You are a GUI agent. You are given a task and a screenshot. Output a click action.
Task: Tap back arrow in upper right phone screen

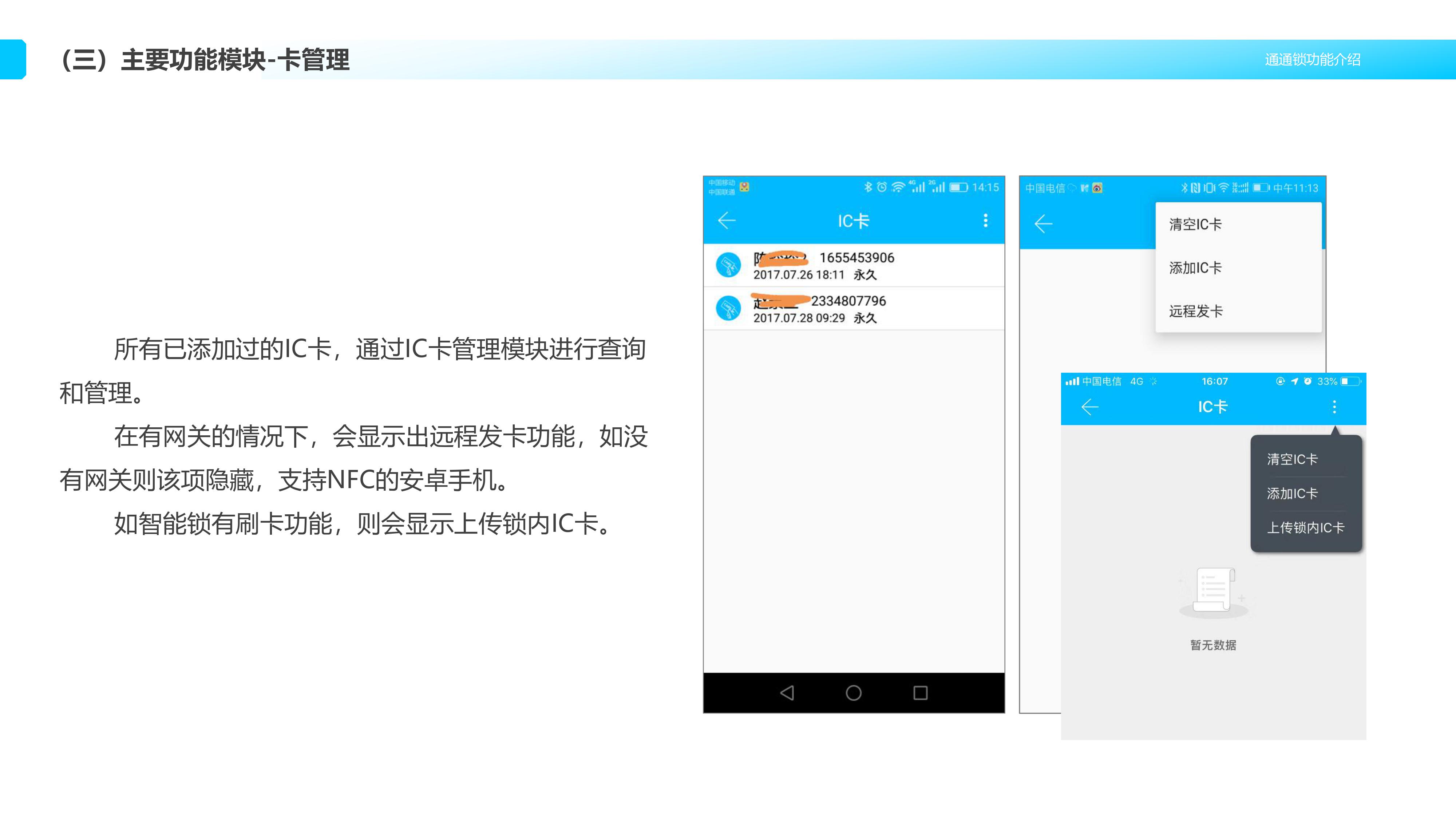coord(1043,224)
